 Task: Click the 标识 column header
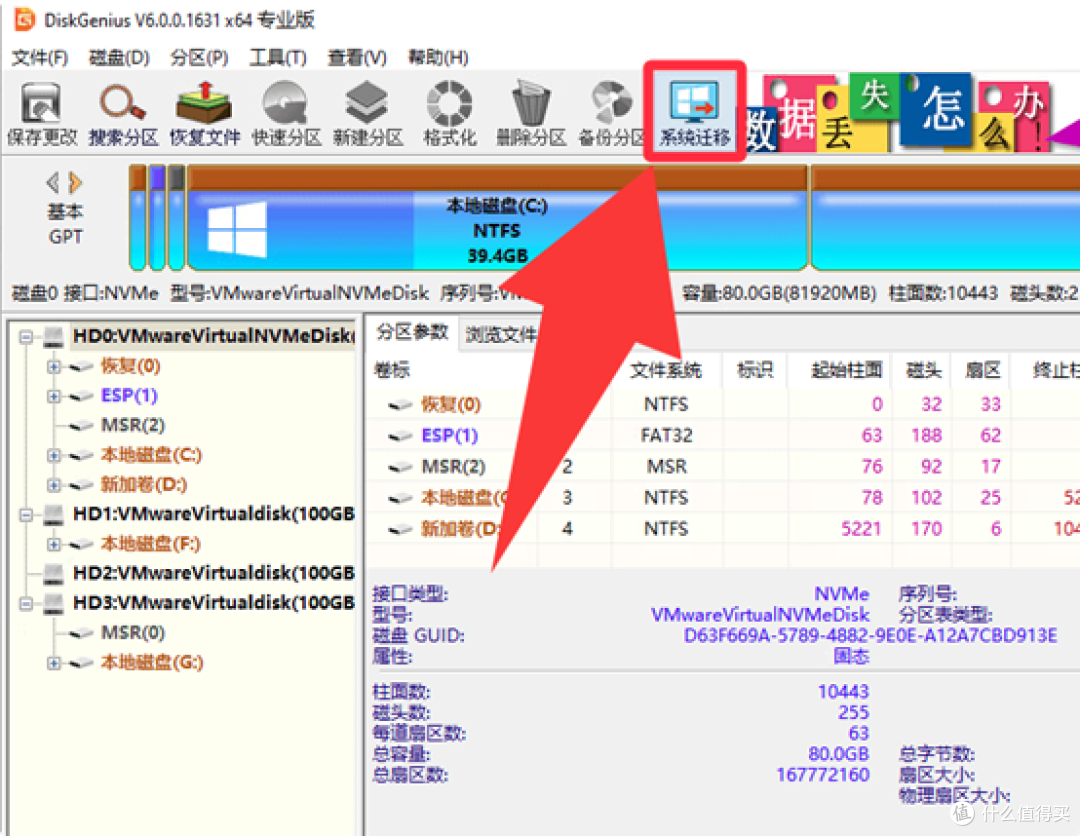(755, 370)
